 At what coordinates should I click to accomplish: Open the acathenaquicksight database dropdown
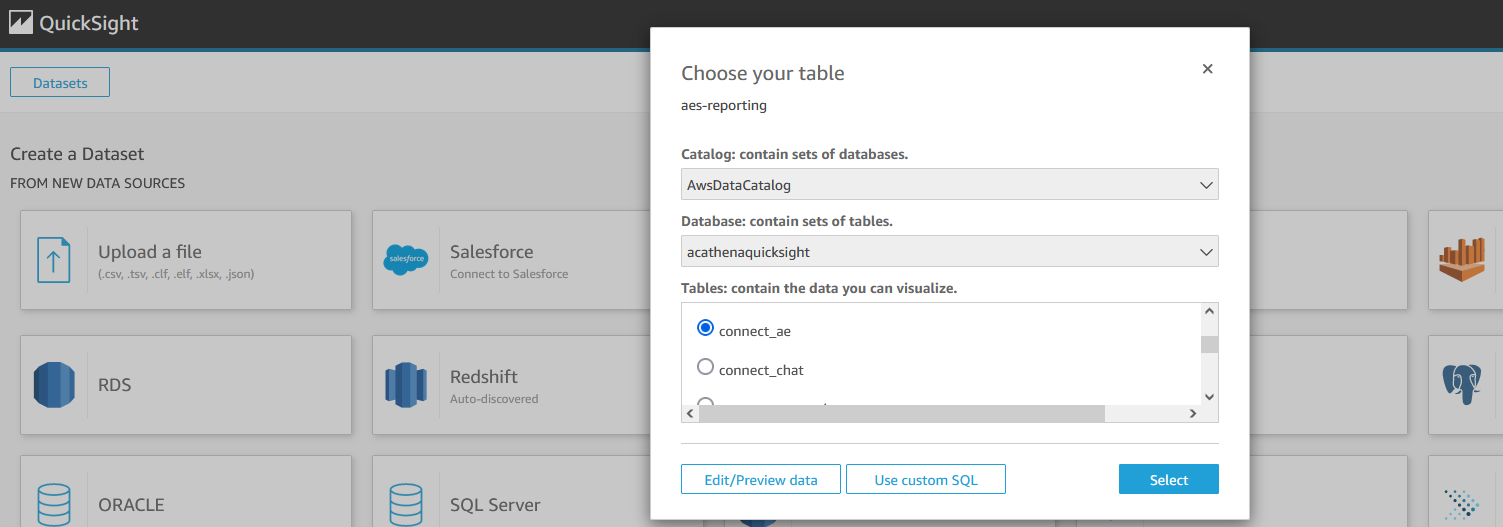click(x=950, y=251)
